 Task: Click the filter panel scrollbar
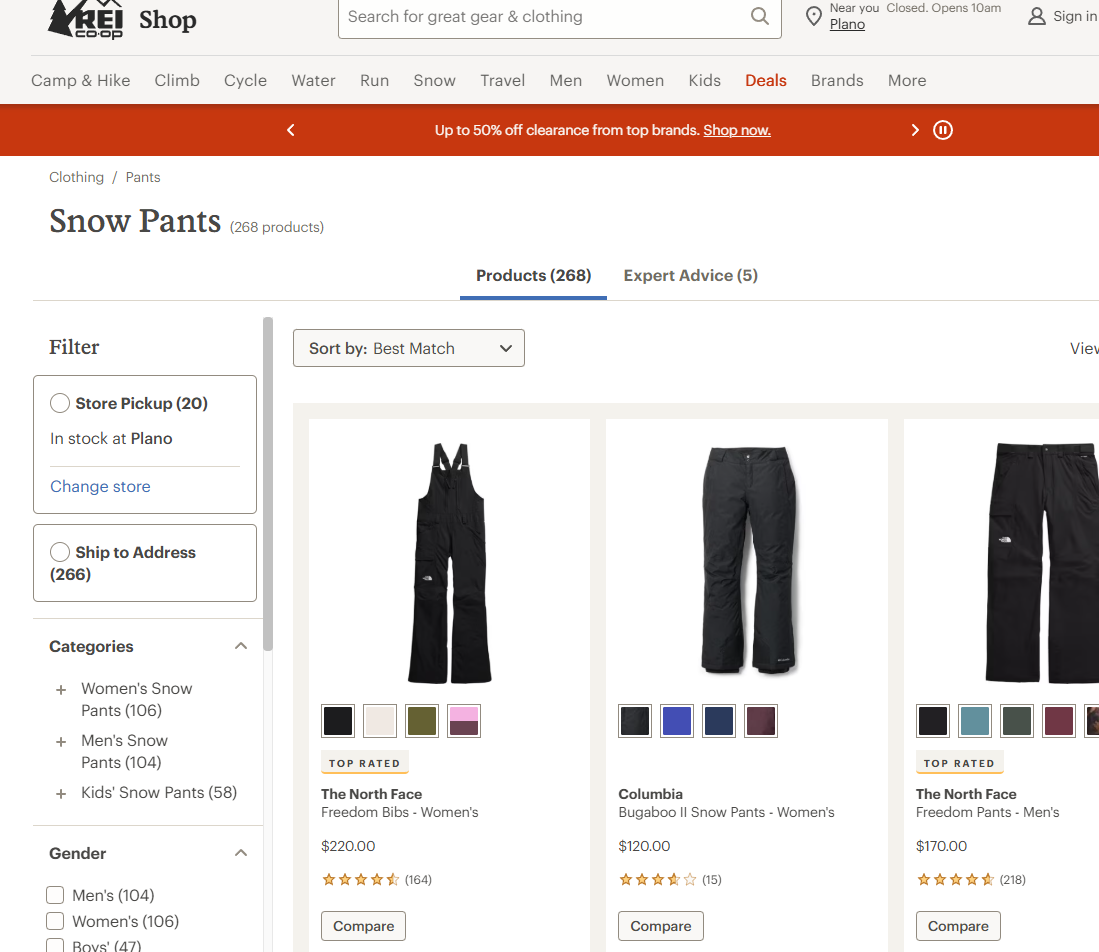268,484
